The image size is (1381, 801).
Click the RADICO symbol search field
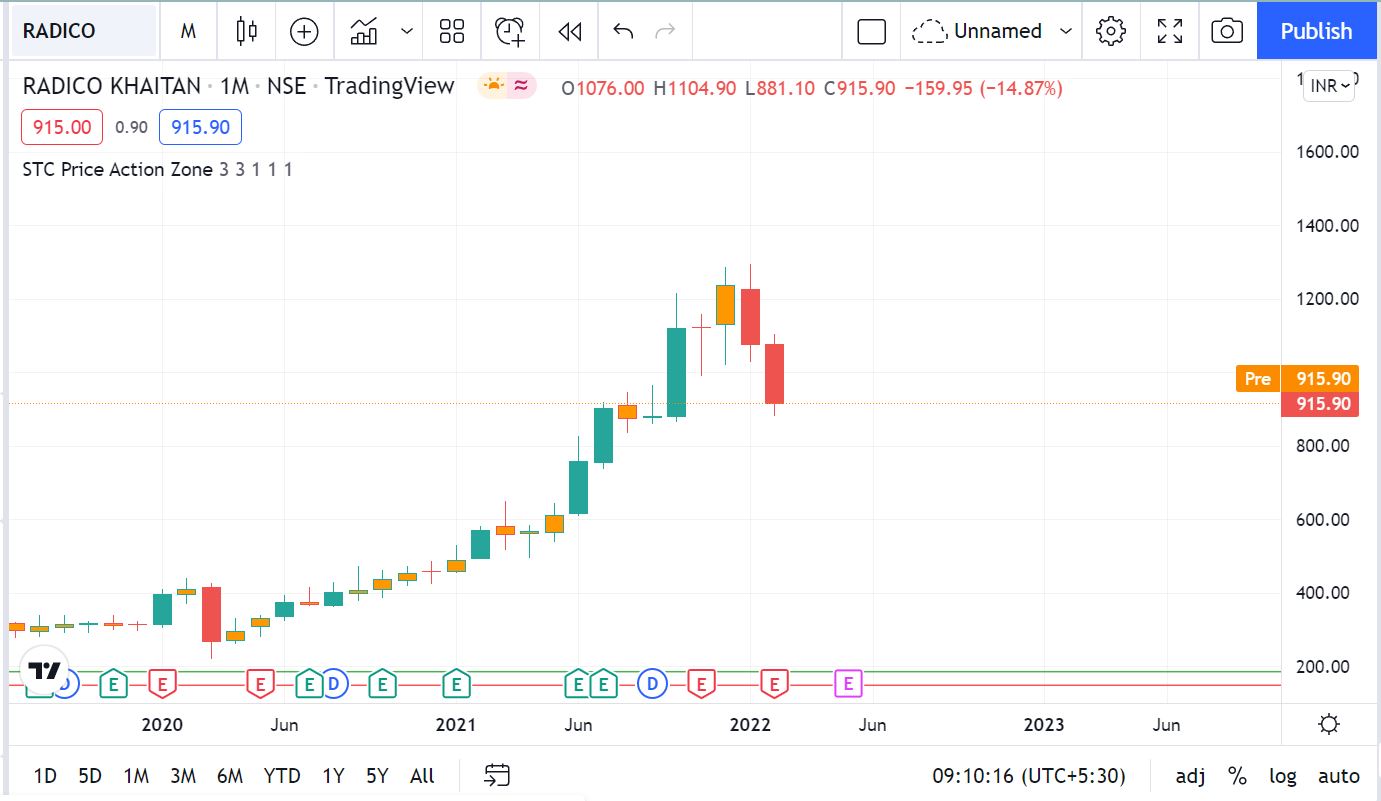(x=82, y=31)
